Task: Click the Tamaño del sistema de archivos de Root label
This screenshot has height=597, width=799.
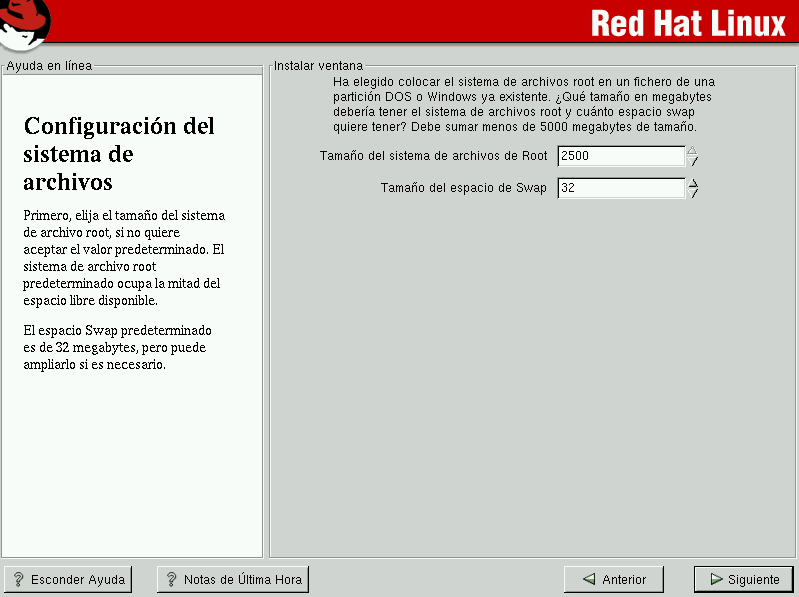Action: tap(433, 156)
